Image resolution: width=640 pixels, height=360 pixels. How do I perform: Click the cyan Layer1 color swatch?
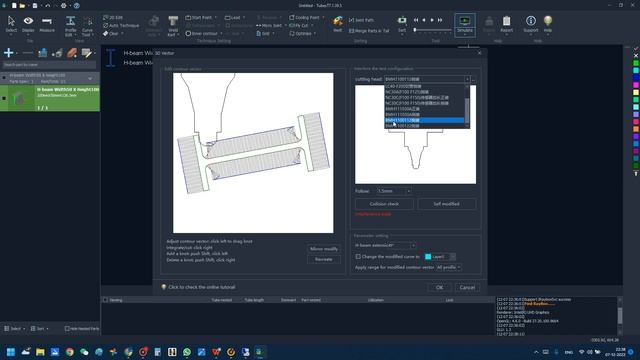click(428, 257)
